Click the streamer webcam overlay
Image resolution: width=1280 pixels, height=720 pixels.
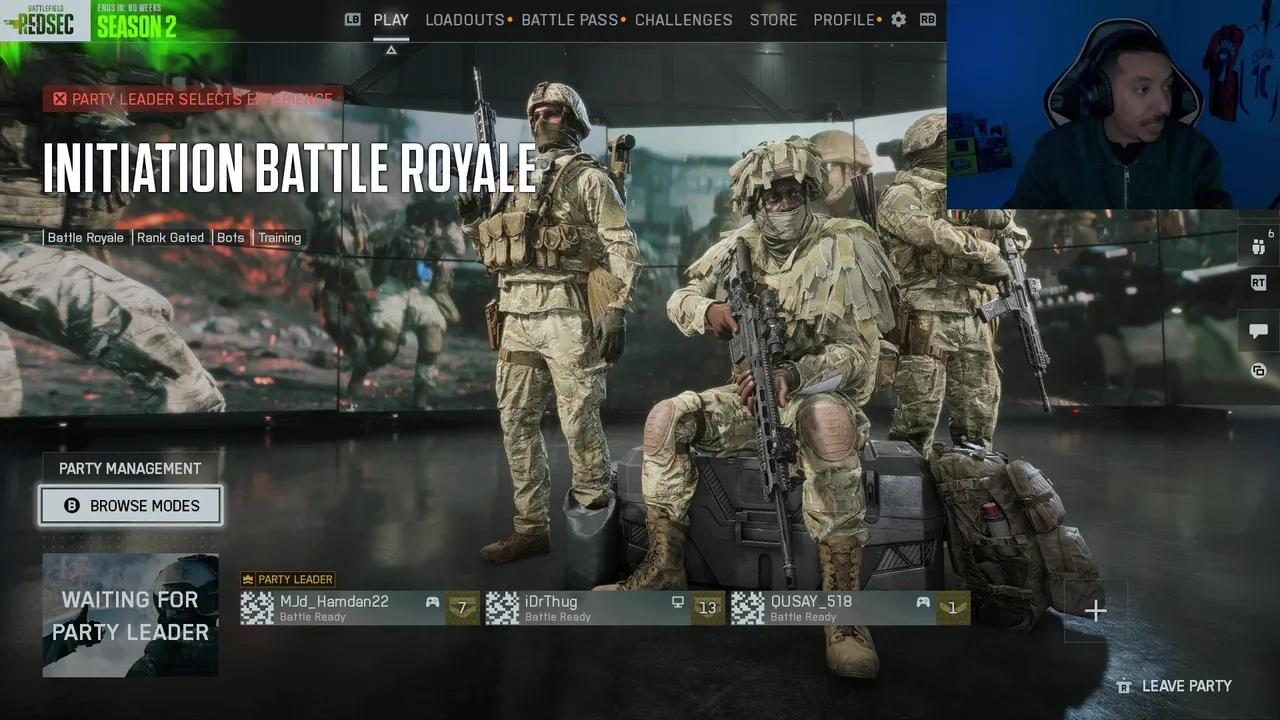click(x=1113, y=104)
